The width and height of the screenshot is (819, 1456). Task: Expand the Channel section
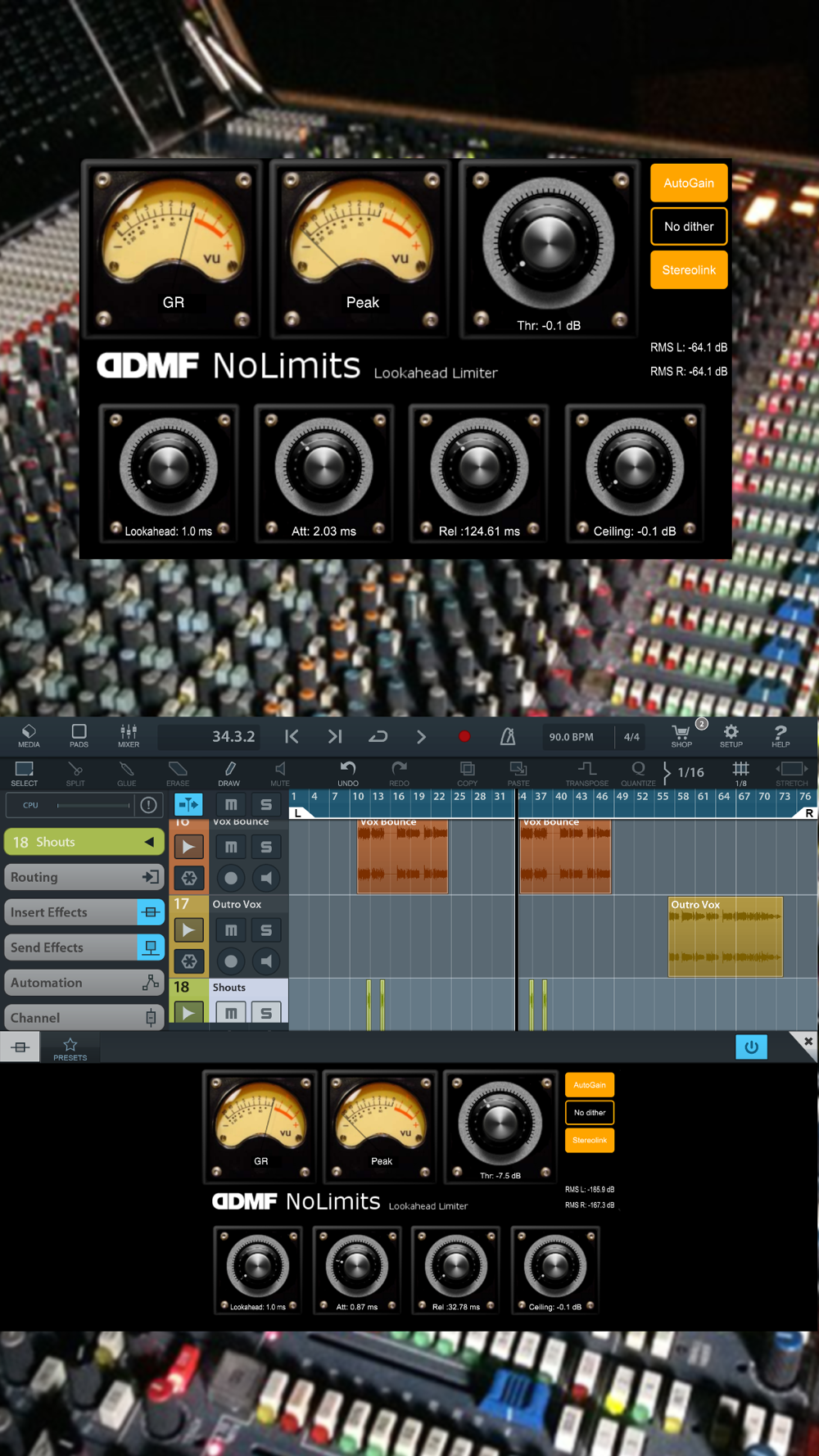[x=84, y=1018]
